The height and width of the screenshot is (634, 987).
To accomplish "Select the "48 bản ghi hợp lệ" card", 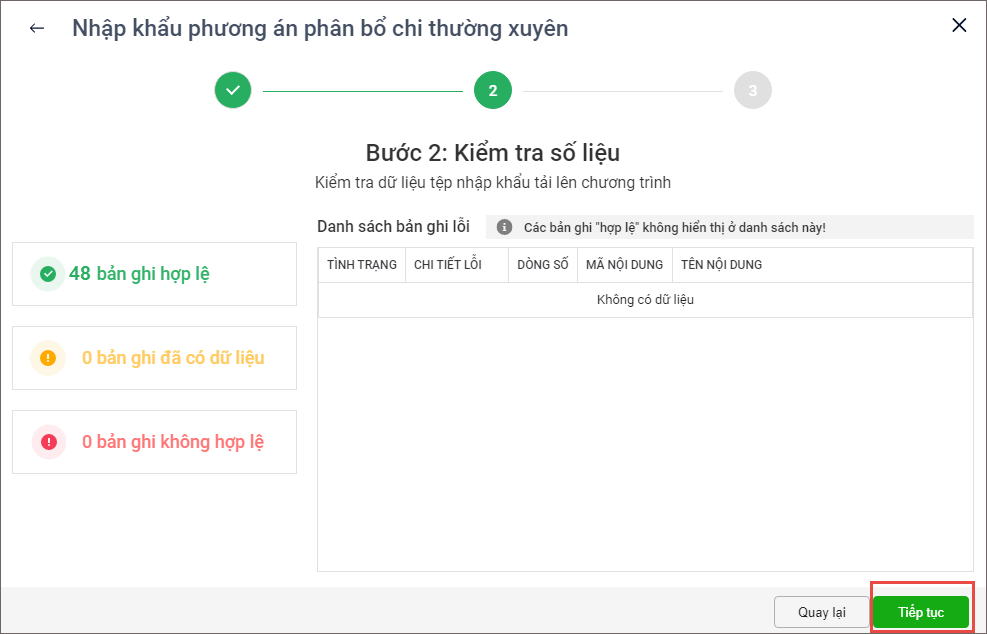I will click(154, 273).
